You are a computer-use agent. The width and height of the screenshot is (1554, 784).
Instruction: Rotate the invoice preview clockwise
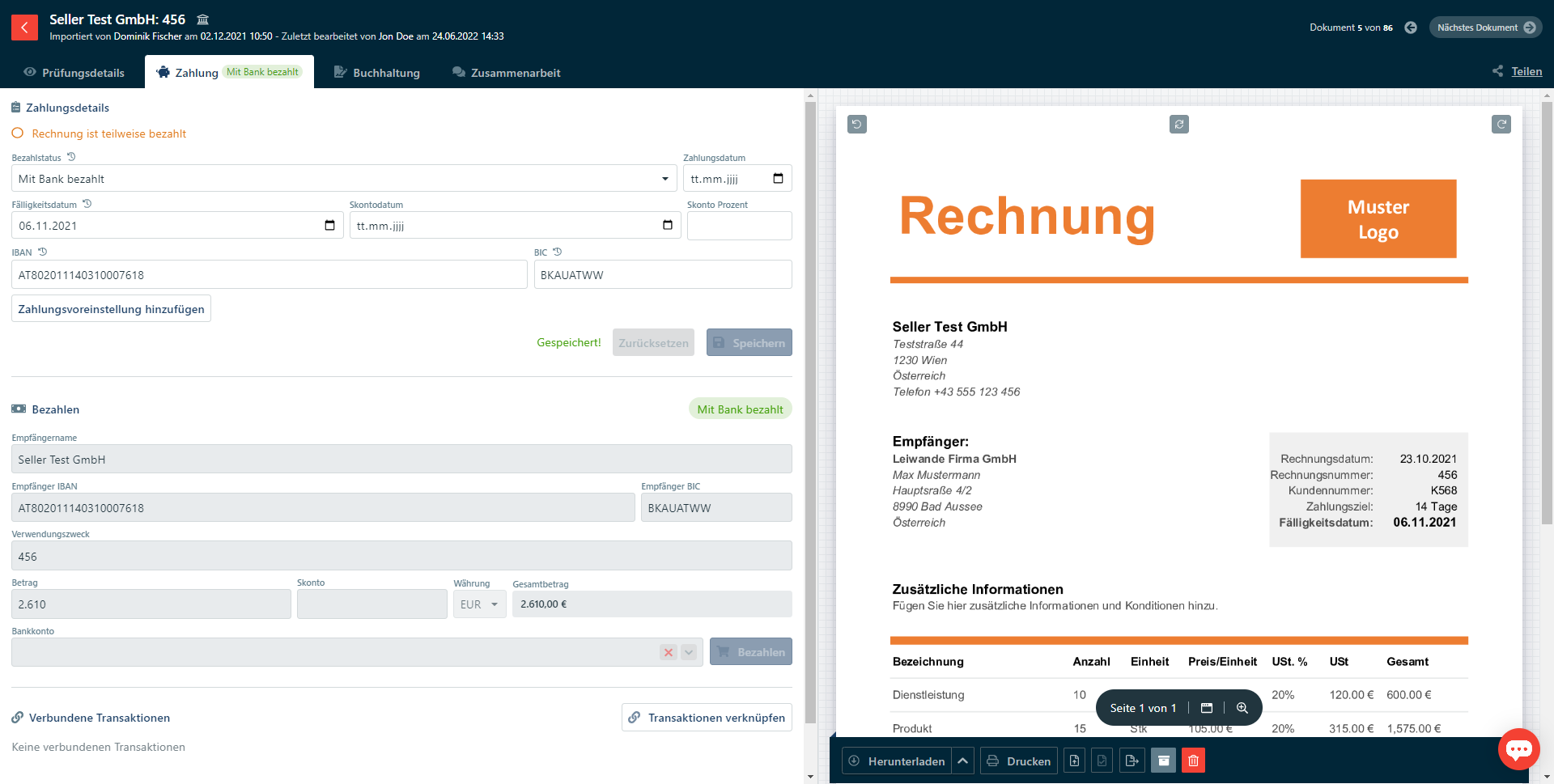(1501, 124)
